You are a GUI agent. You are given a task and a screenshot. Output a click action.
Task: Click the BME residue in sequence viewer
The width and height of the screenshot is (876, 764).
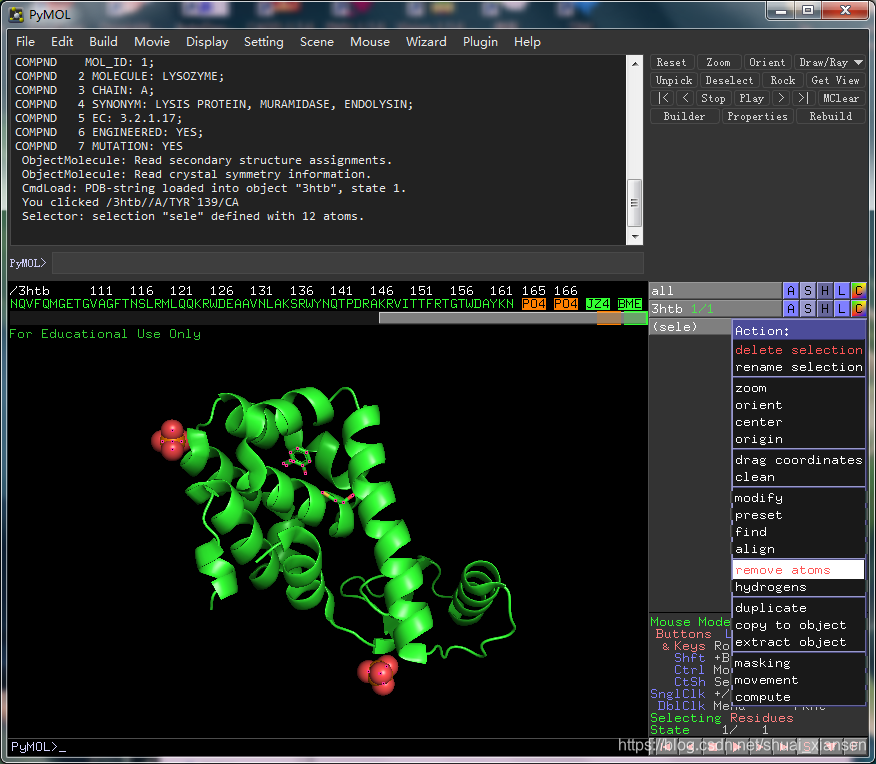click(x=630, y=304)
